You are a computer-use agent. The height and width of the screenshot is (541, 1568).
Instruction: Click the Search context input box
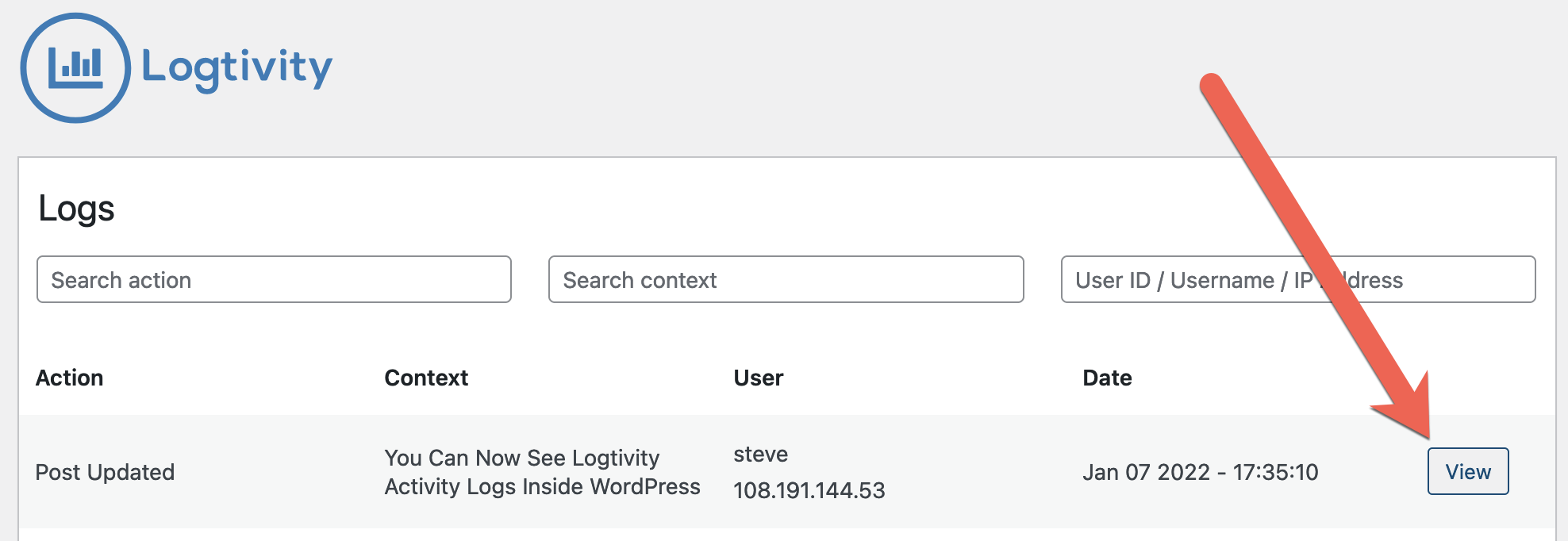pyautogui.click(x=786, y=279)
